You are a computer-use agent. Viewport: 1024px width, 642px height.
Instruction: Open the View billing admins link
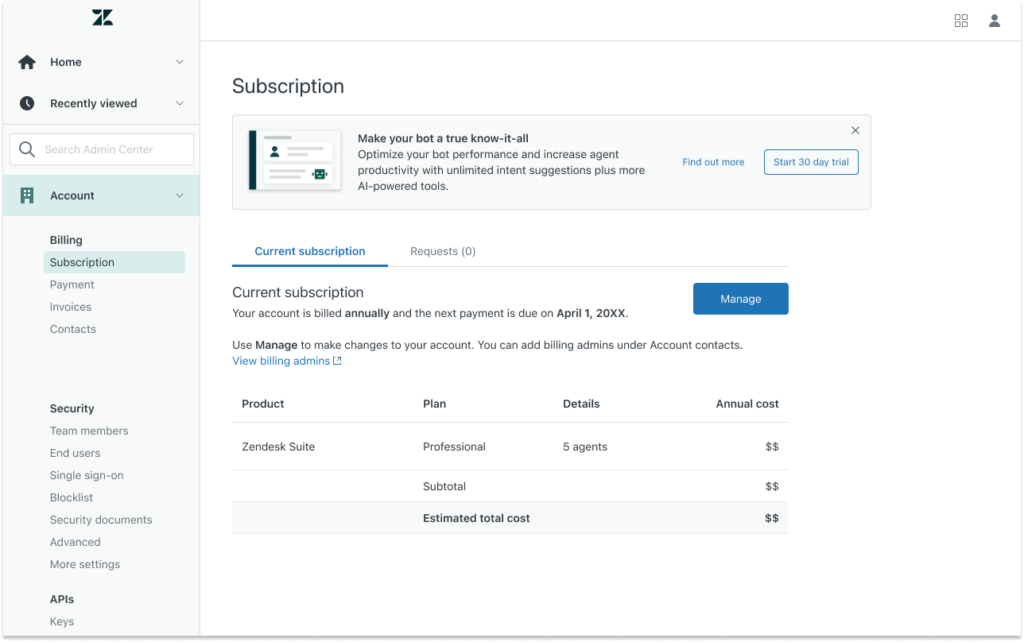pos(281,361)
